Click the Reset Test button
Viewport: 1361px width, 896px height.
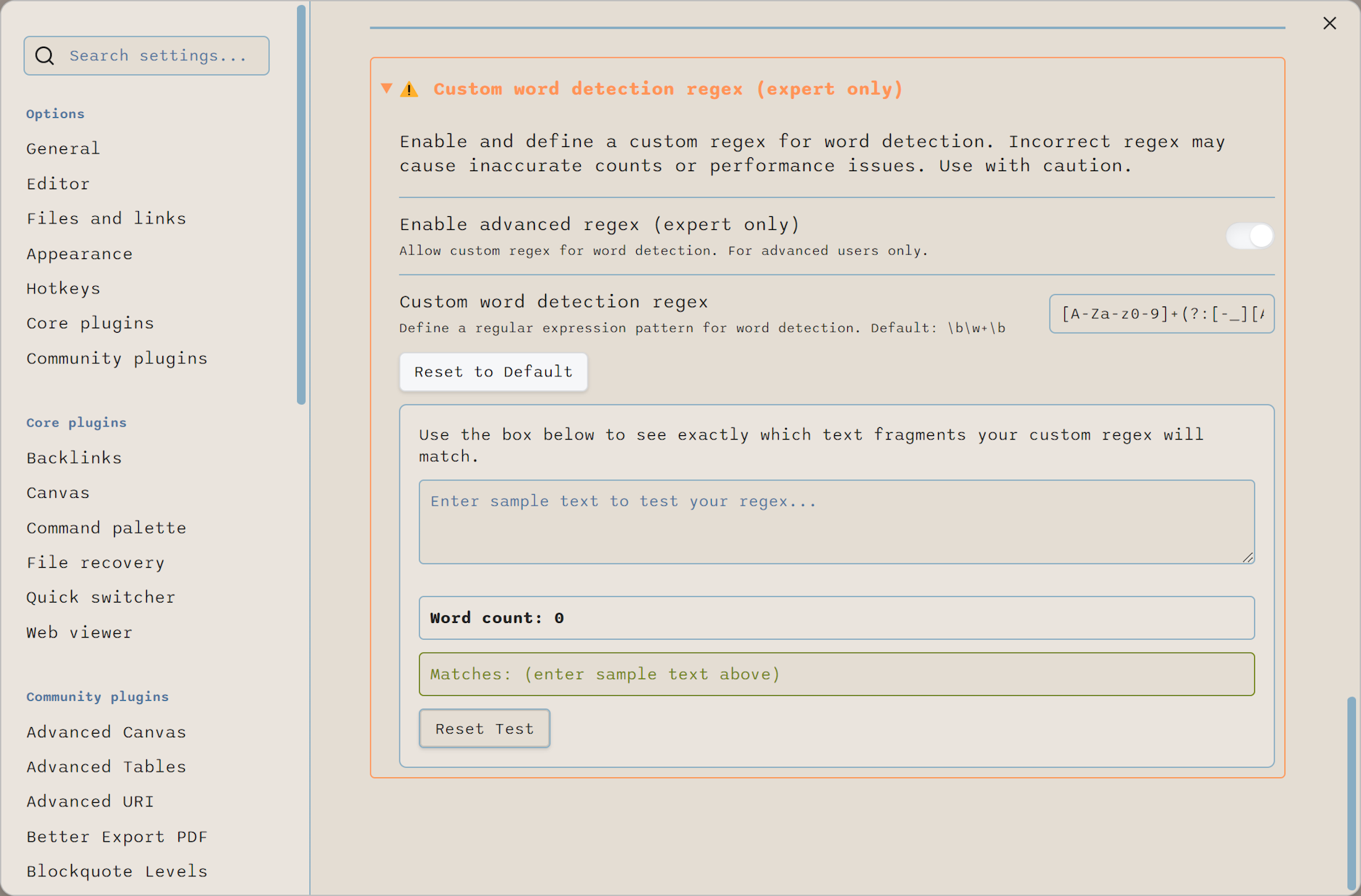pos(484,729)
